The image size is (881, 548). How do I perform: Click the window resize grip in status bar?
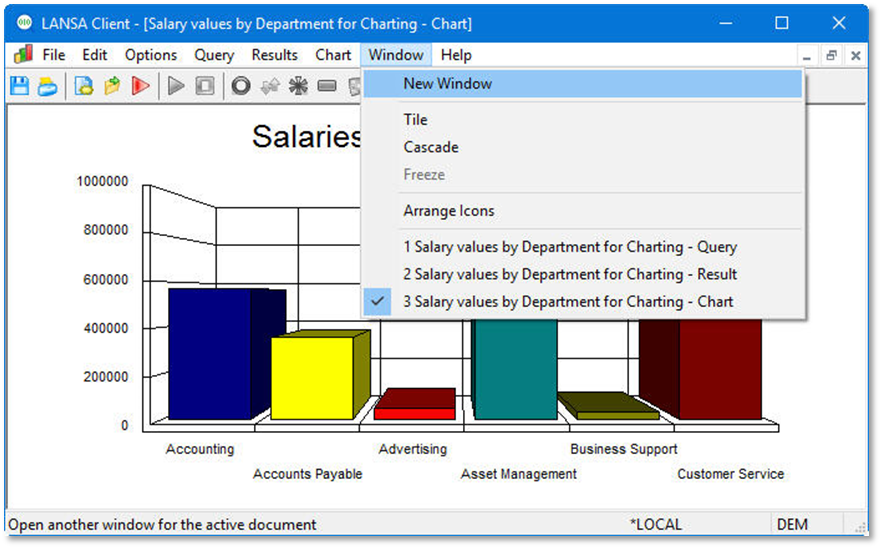[860, 527]
